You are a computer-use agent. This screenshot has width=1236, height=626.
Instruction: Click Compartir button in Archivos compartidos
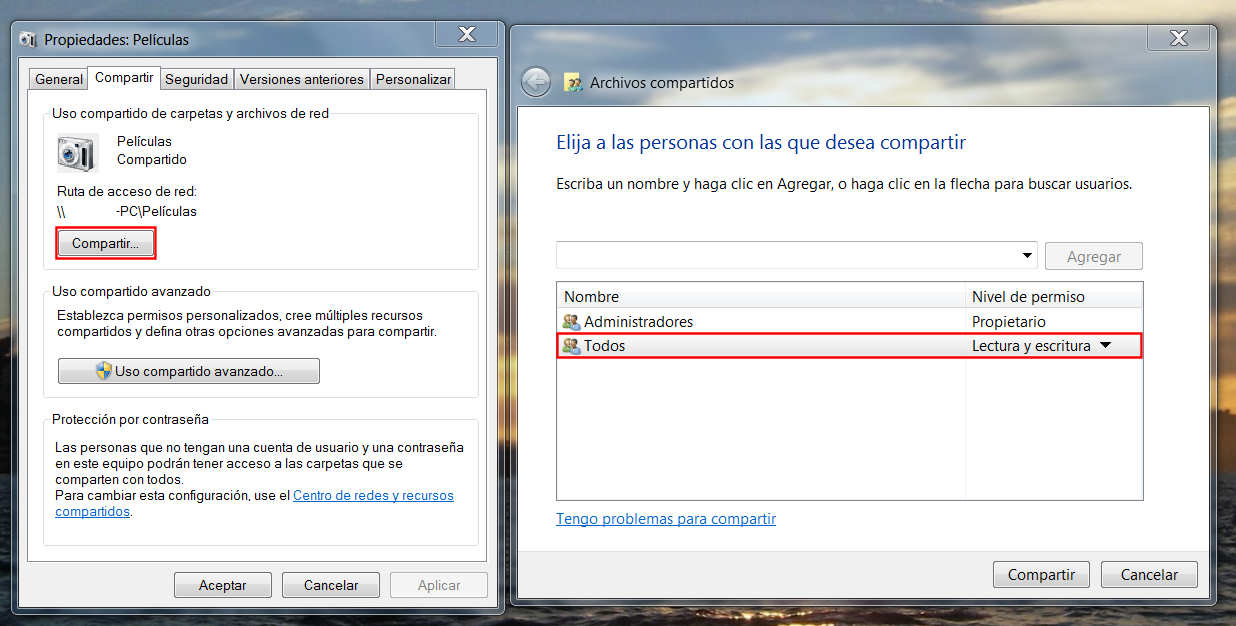[x=1041, y=574]
